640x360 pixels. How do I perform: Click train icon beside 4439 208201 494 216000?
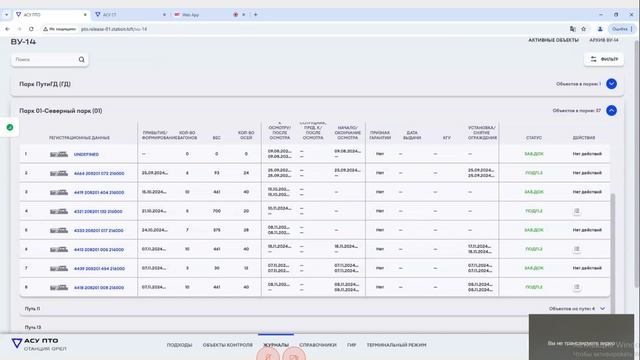pyautogui.click(x=59, y=269)
